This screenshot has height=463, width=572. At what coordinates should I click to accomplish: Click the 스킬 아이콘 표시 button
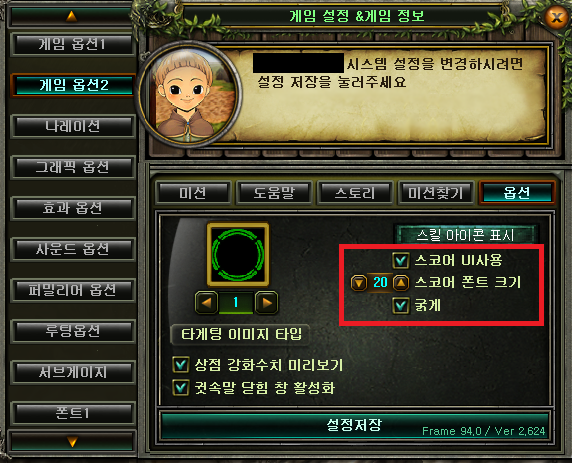(466, 235)
